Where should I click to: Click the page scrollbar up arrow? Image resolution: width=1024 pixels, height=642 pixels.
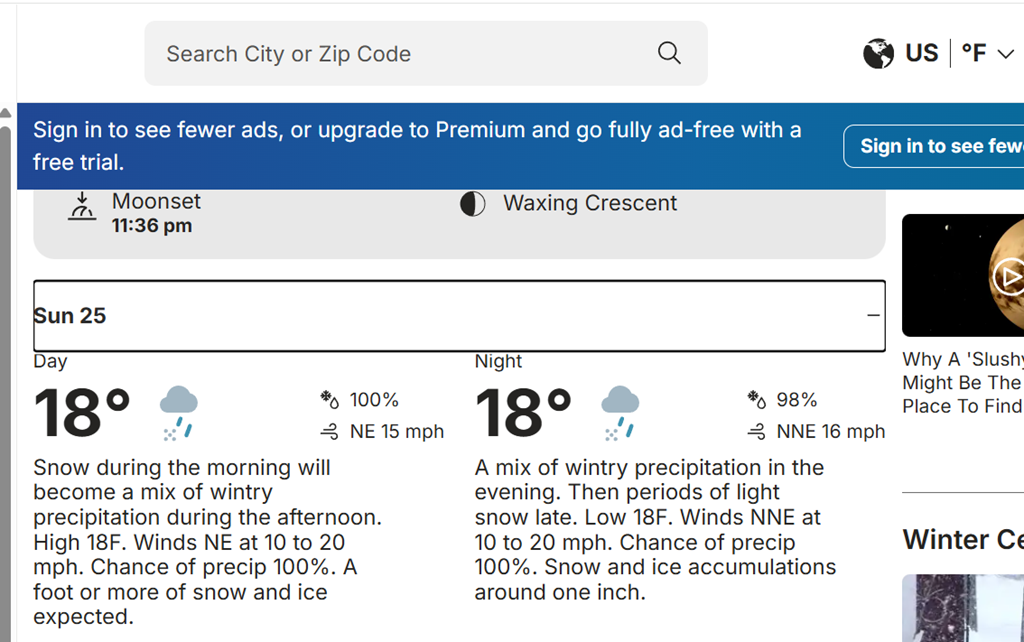click(x=6, y=112)
